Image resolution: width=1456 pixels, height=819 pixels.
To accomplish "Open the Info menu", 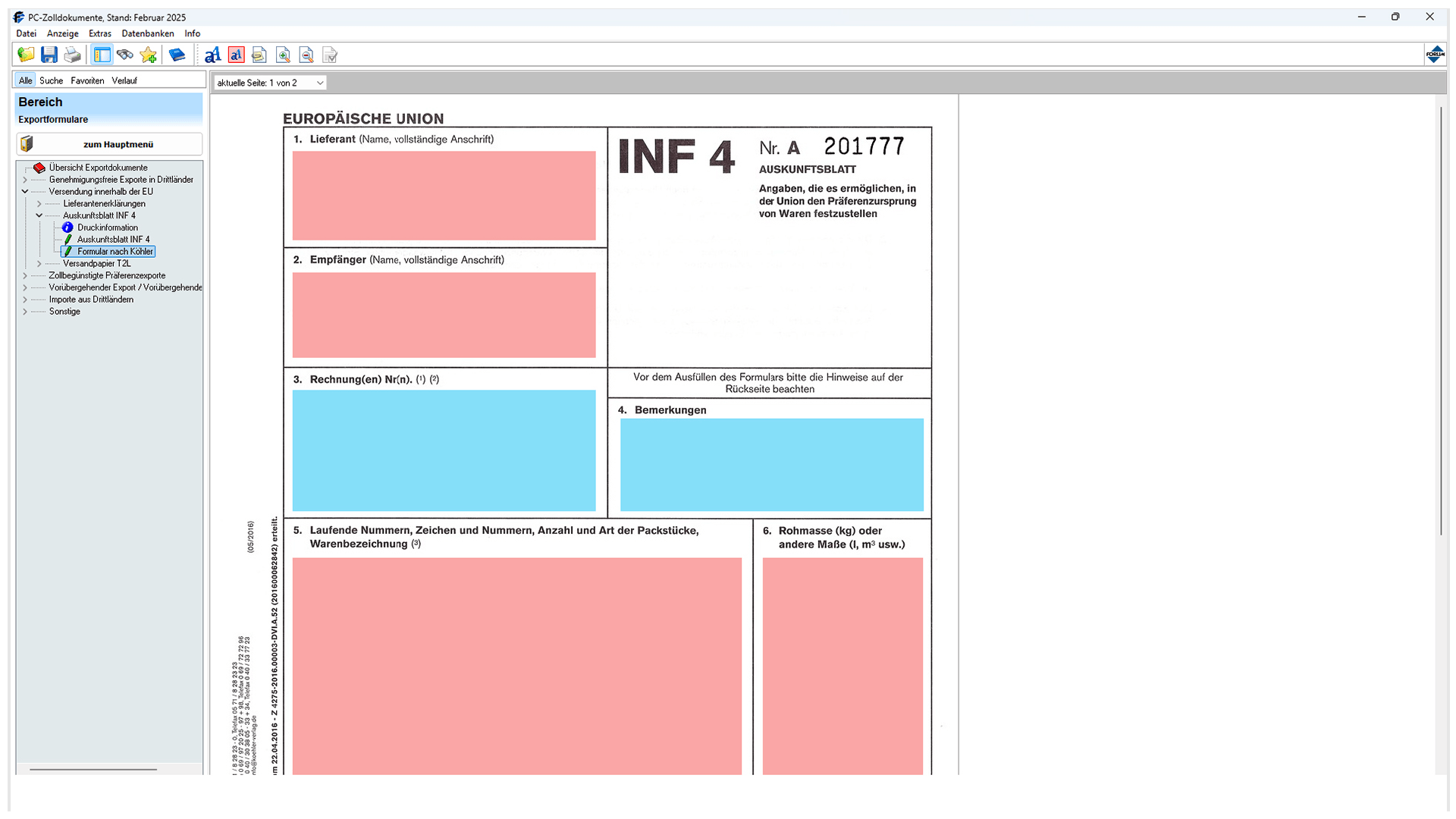I will coord(192,33).
